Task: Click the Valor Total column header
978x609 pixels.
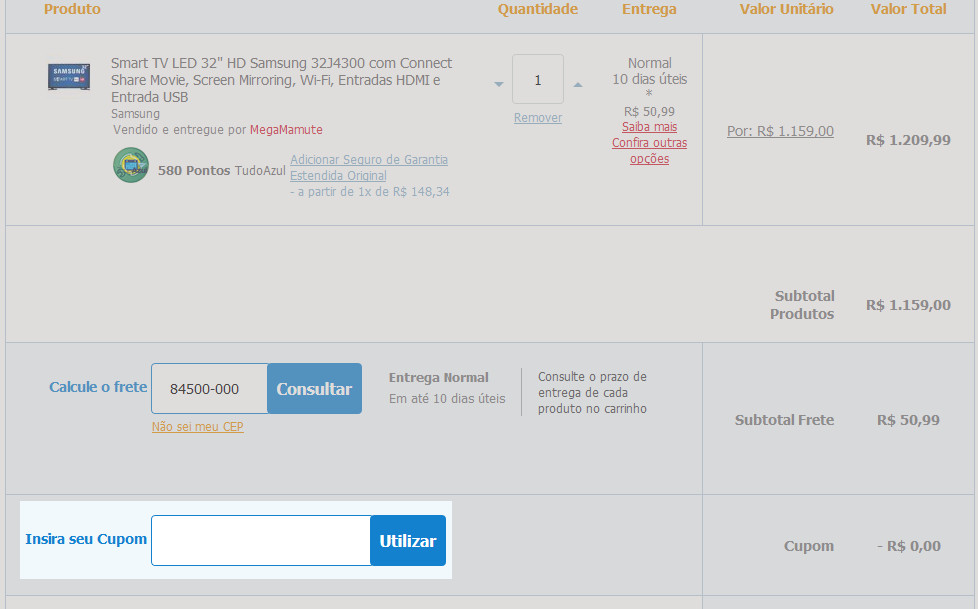Action: point(909,9)
